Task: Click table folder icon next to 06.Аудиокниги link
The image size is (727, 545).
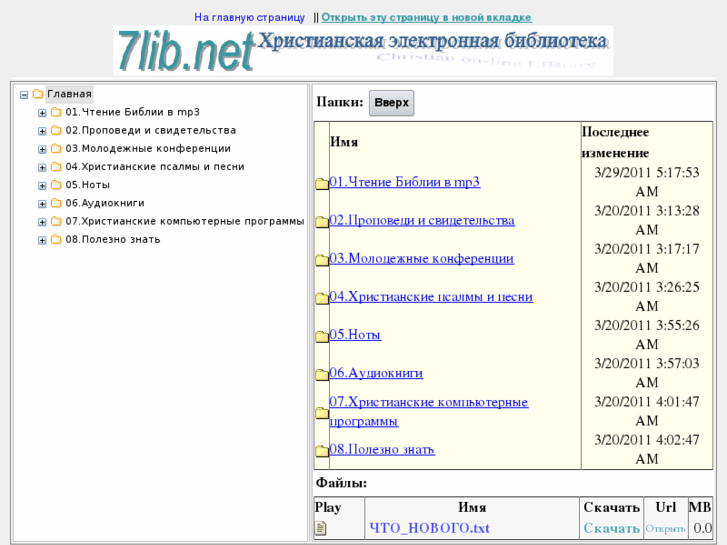Action: point(322,374)
